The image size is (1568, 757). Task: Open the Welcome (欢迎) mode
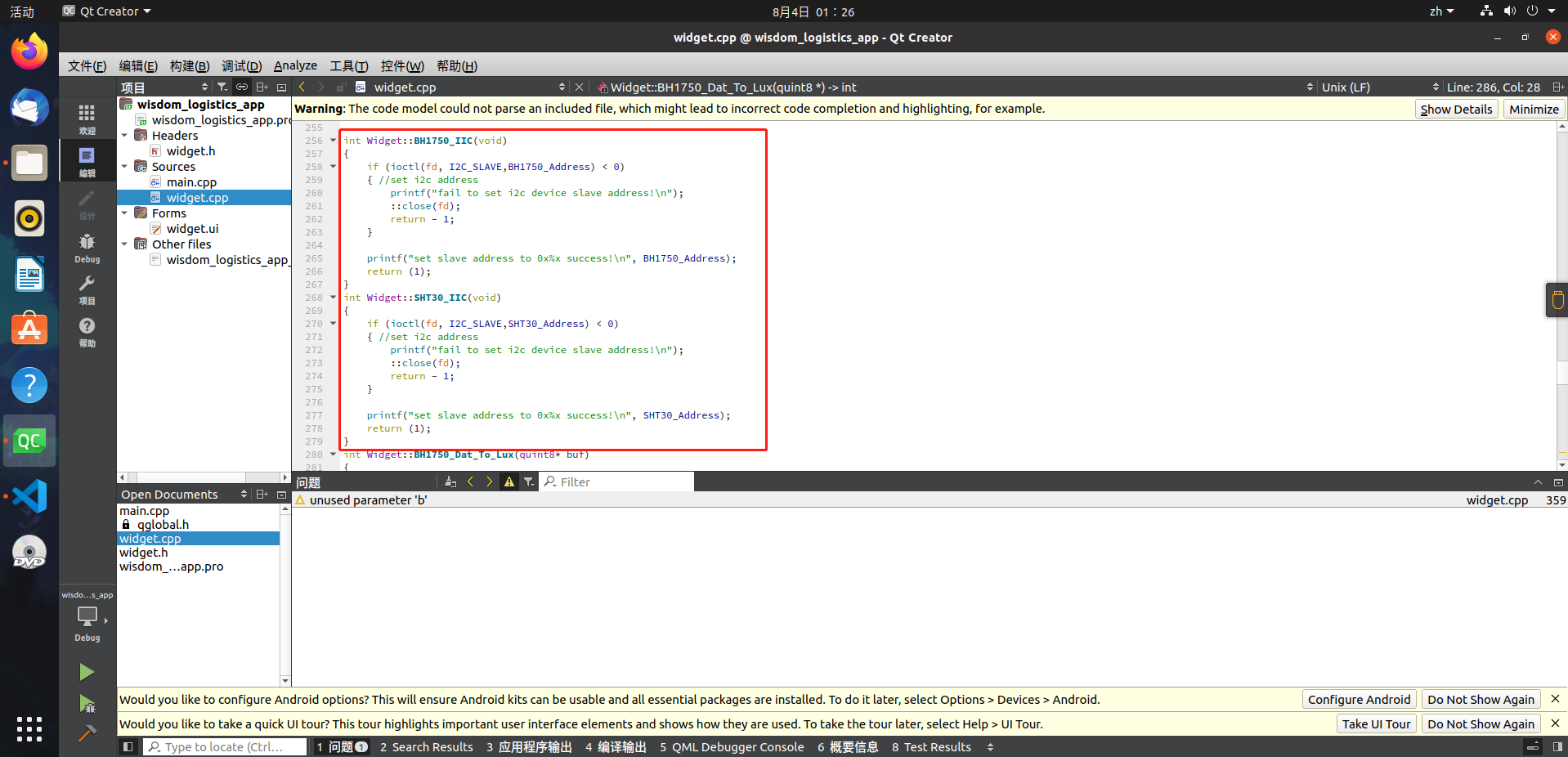(87, 119)
